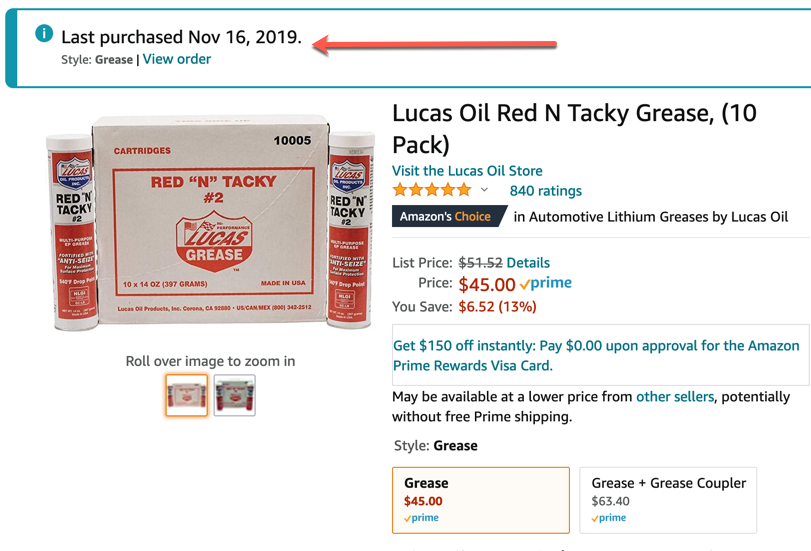811x551 pixels.
Task: View the other sellers link
Action: pyautogui.click(x=675, y=397)
